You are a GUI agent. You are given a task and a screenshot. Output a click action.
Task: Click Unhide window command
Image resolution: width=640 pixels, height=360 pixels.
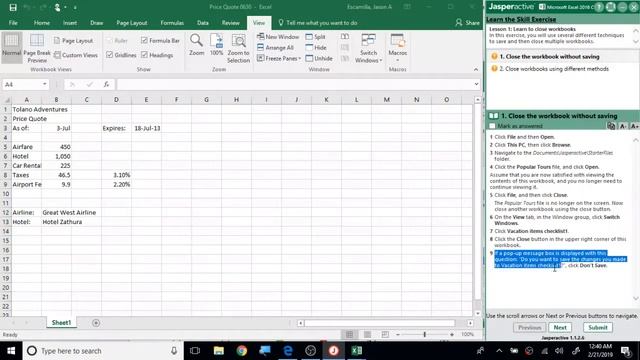tap(319, 58)
